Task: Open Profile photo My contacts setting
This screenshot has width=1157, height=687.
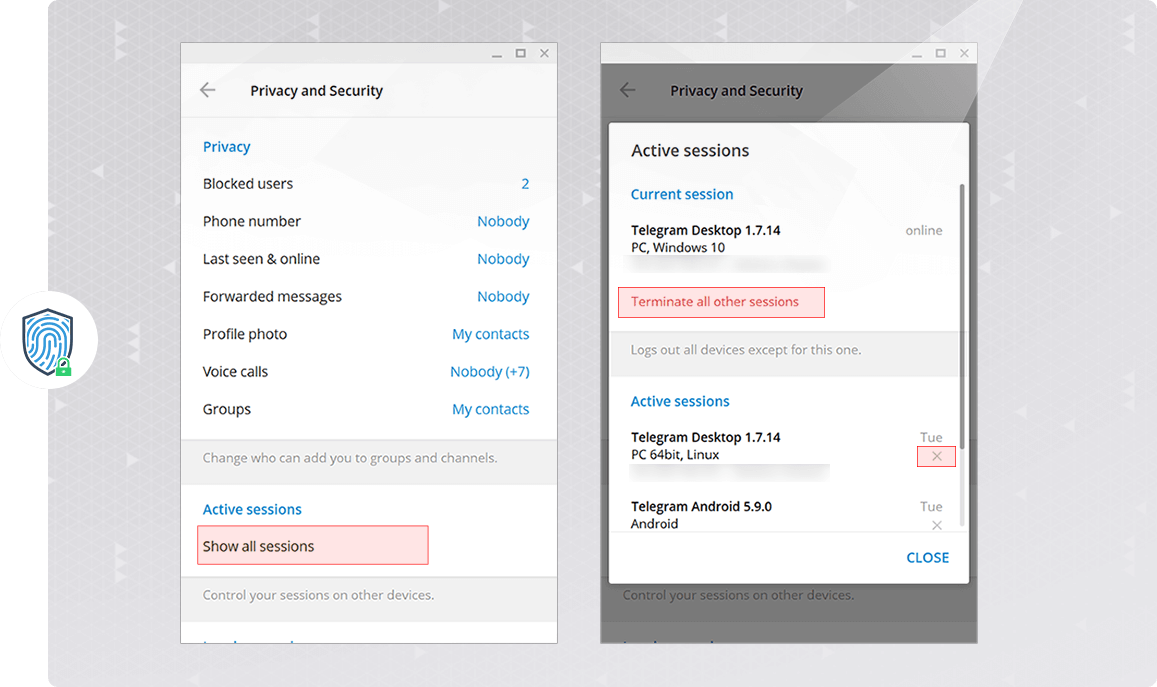Action: pyautogui.click(x=490, y=334)
